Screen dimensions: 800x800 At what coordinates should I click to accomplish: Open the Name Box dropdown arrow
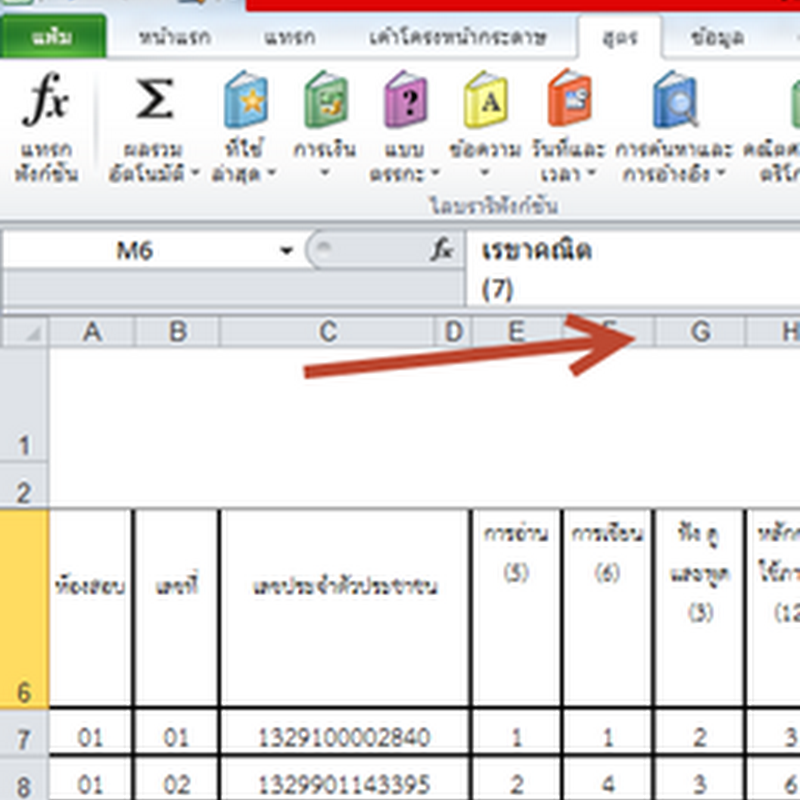(287, 251)
